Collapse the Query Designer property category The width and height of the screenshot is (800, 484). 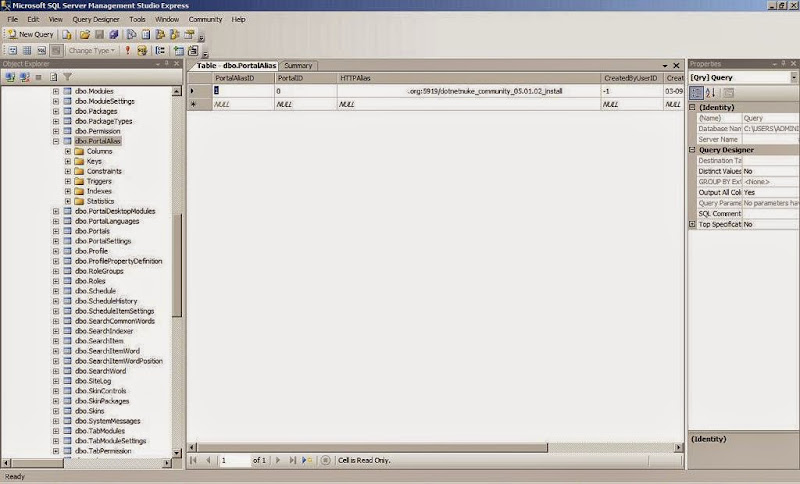pyautogui.click(x=692, y=150)
